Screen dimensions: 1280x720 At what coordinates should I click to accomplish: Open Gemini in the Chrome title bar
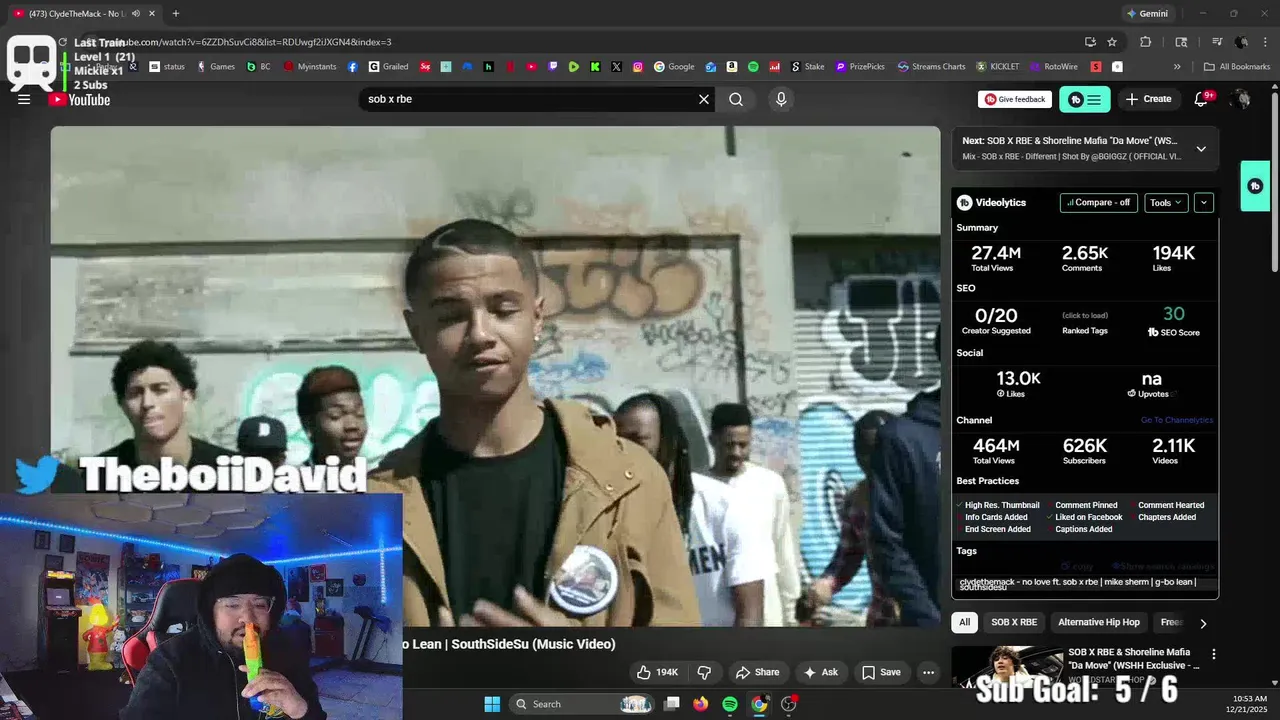[1146, 13]
